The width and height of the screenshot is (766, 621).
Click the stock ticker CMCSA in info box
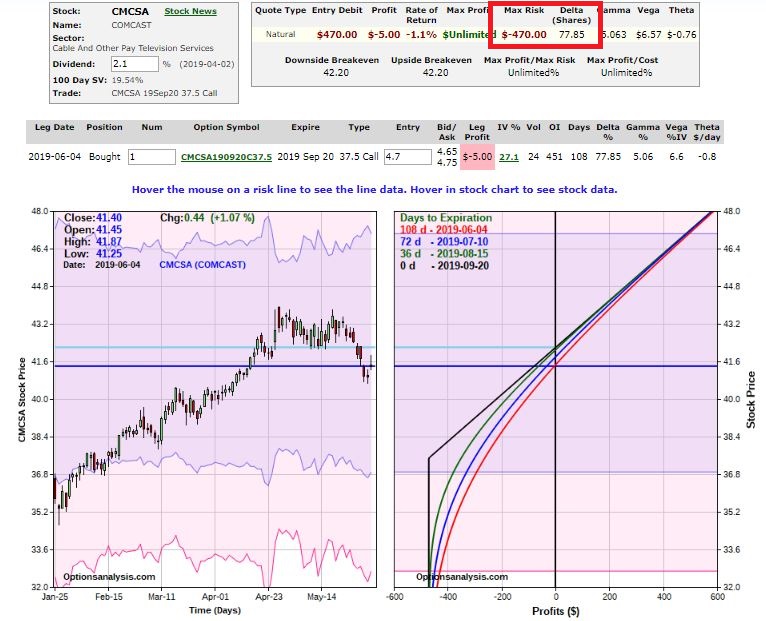pyautogui.click(x=130, y=11)
